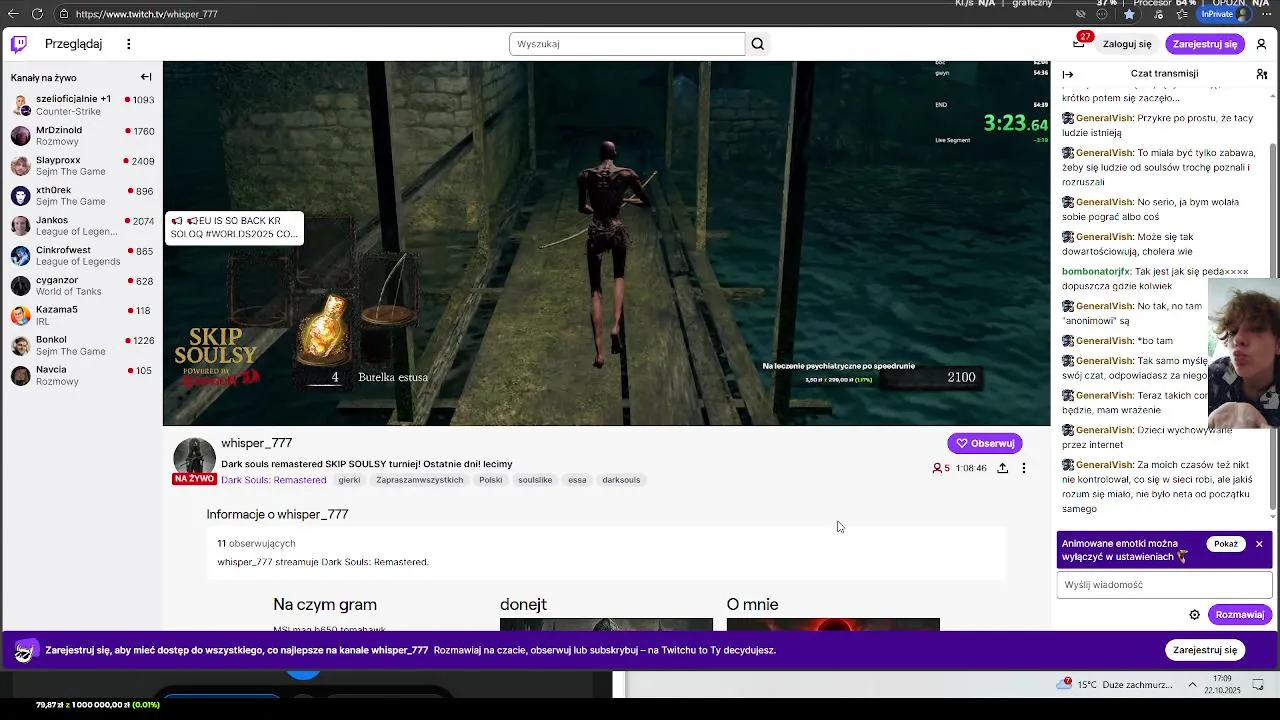Image resolution: width=1280 pixels, height=720 pixels.
Task: Click bombonatorjfx username in chat
Action: 1096,271
